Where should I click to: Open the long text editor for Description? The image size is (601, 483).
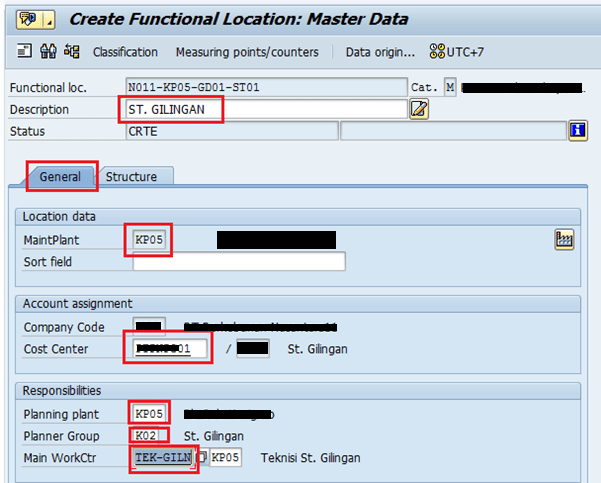click(419, 109)
